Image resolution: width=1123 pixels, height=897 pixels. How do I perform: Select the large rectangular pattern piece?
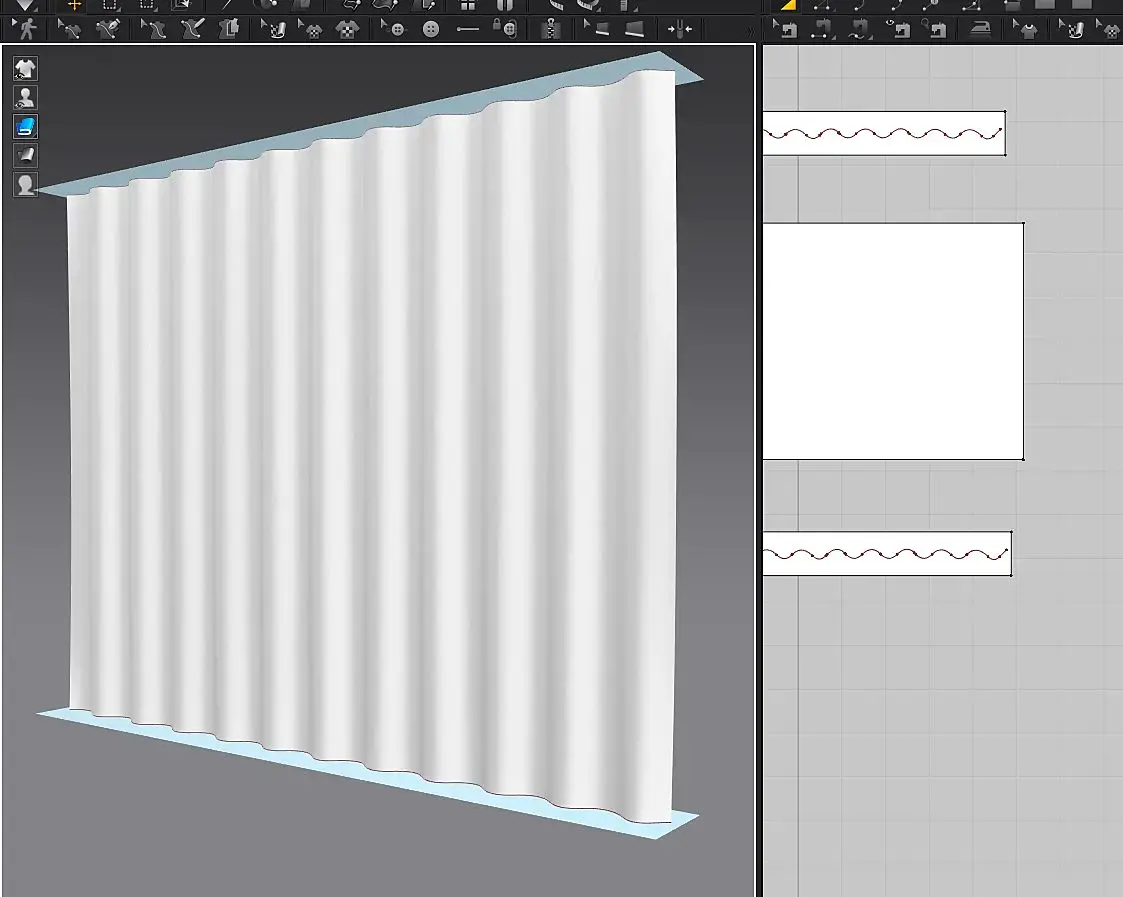(x=893, y=341)
